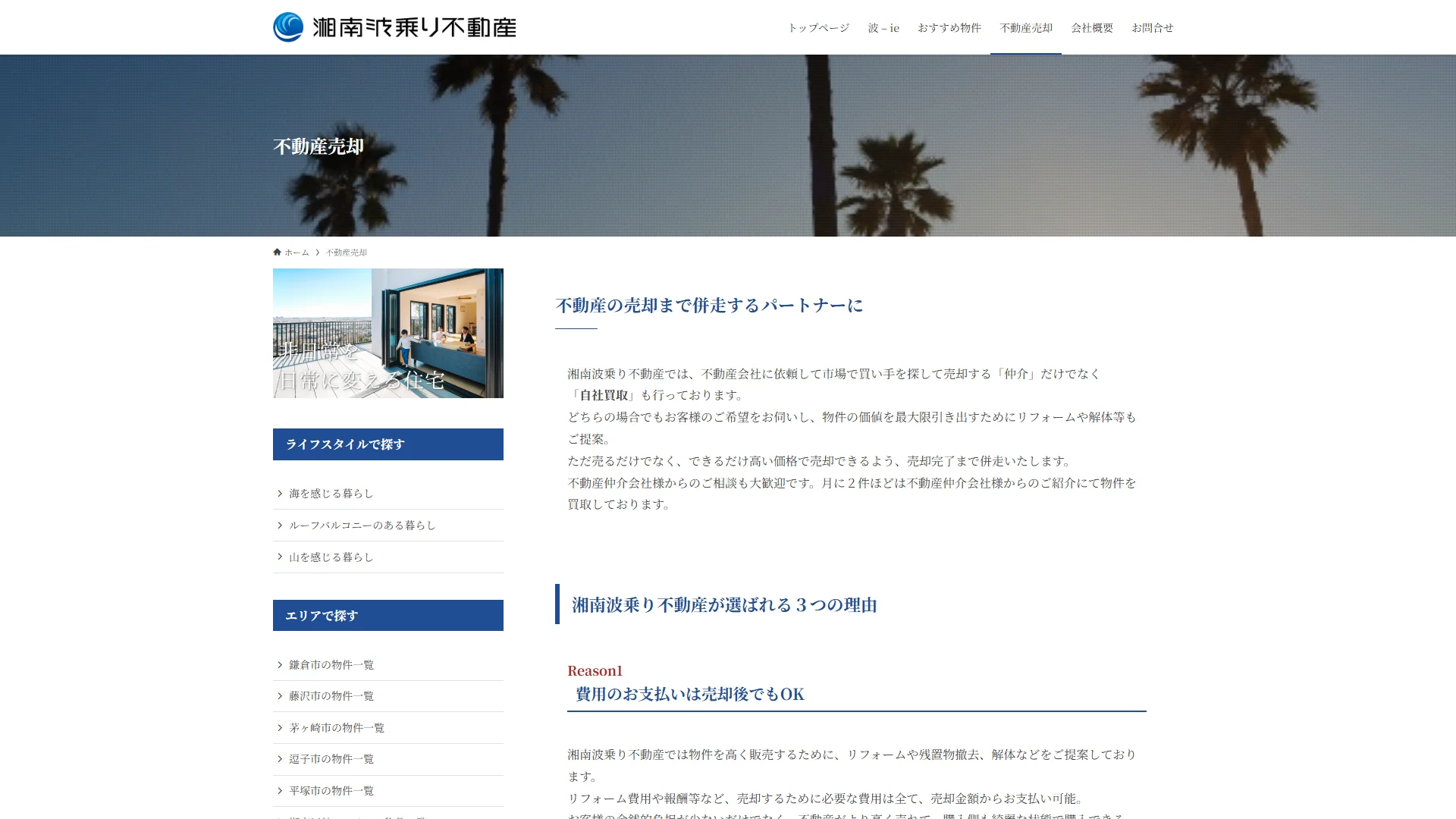Open the 会社概要 menu item
The image size is (1456, 819).
1092,28
